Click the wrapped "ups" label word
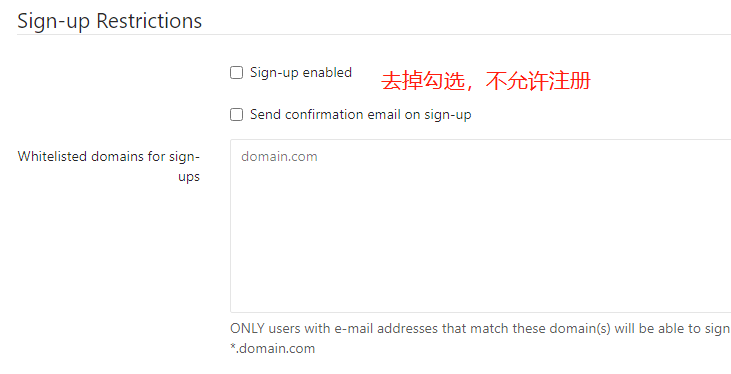Viewport: 731px width, 374px height. click(189, 177)
